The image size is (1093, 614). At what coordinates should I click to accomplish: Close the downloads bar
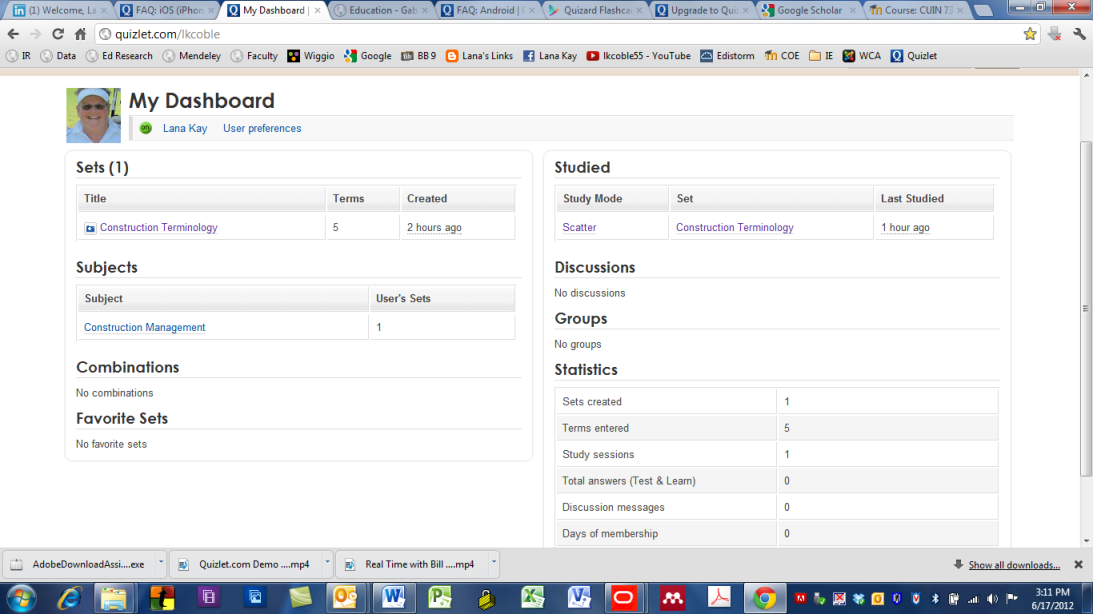tap(1078, 565)
